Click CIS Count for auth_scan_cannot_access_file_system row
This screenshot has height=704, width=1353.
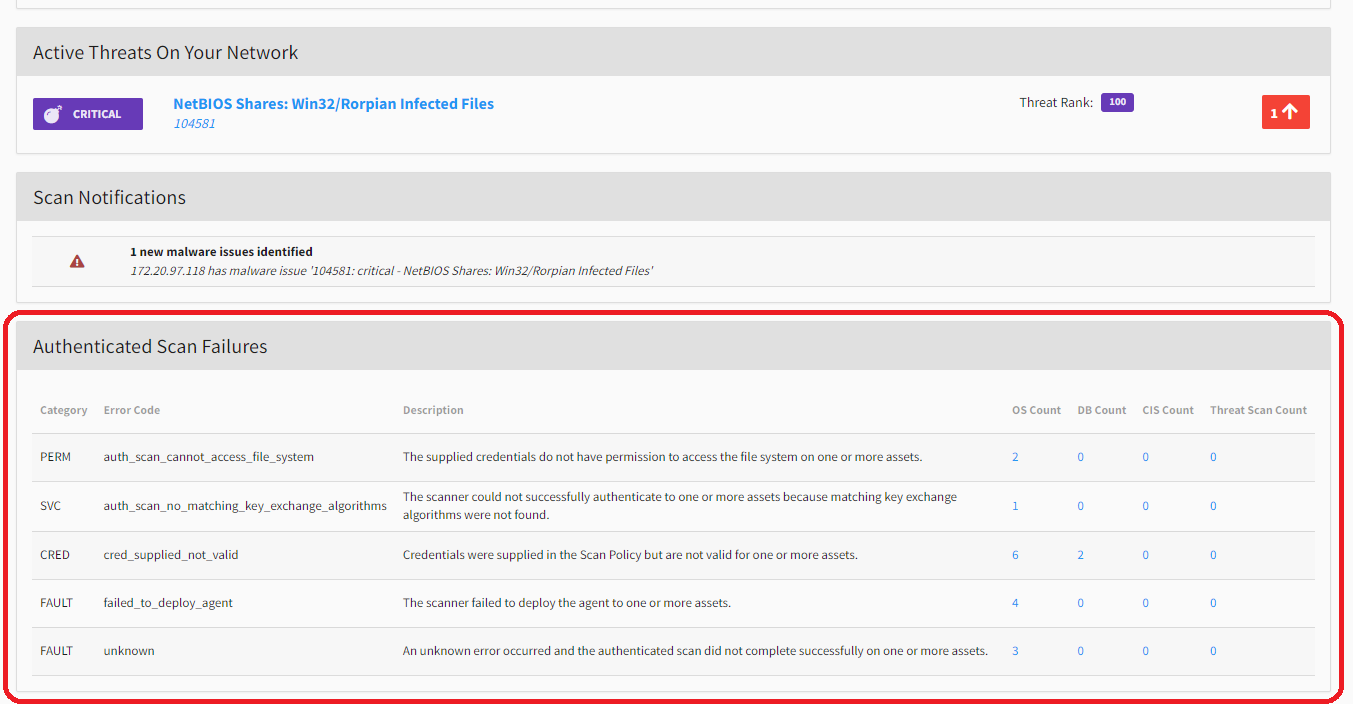pyautogui.click(x=1145, y=457)
